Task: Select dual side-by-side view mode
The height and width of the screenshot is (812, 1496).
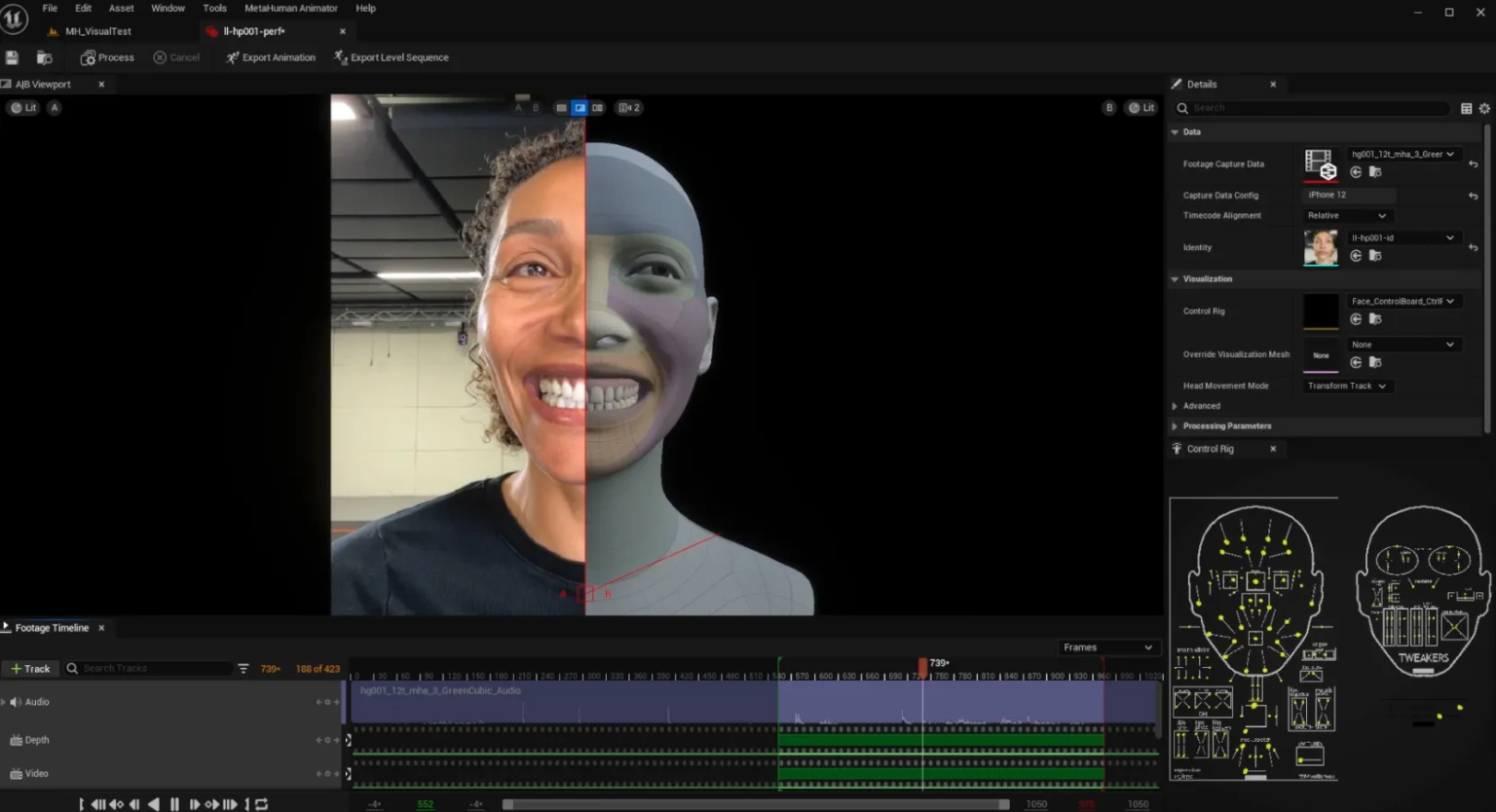Action: click(x=598, y=108)
